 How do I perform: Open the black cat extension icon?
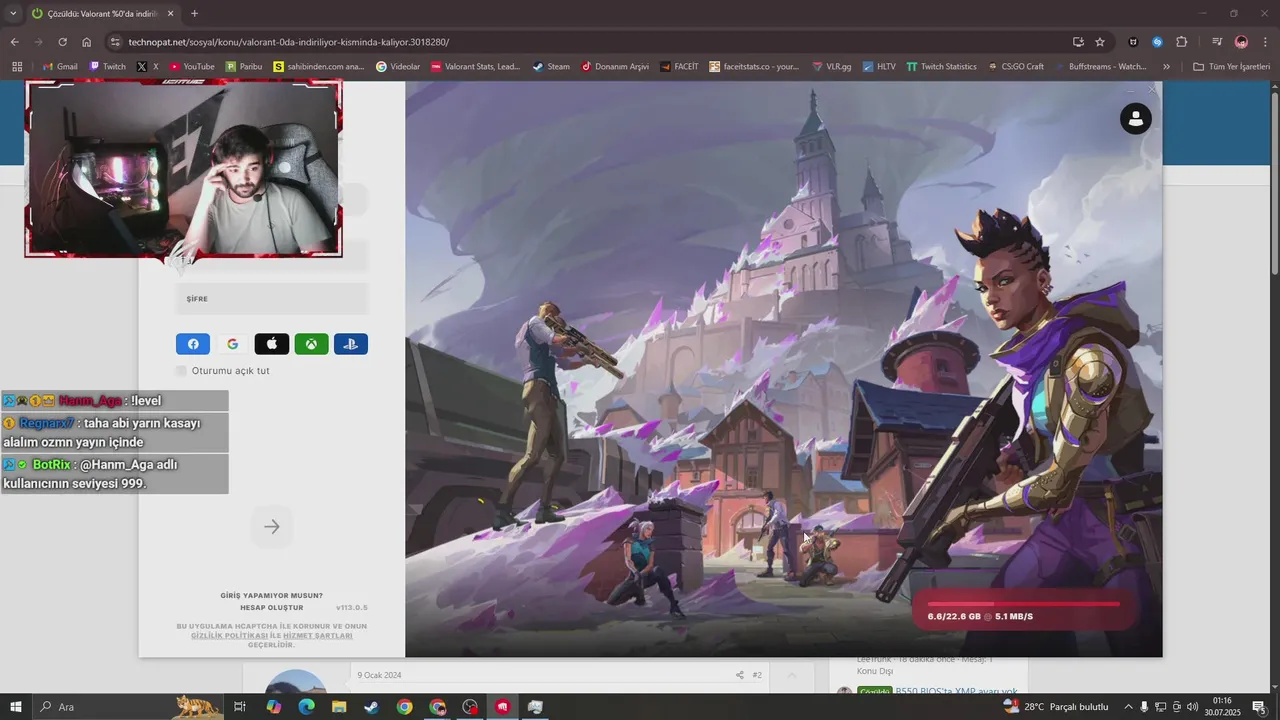tap(1133, 42)
